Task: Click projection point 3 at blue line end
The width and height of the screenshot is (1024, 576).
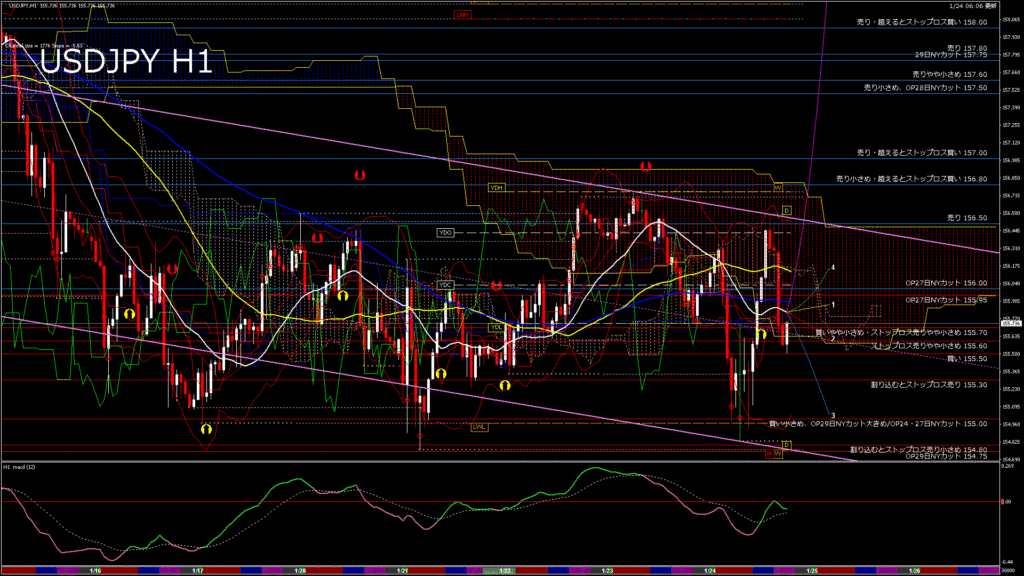Action: click(x=833, y=415)
